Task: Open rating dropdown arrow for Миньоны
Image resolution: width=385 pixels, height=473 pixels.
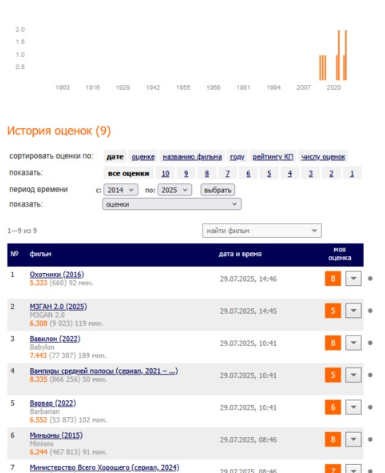Action: tap(353, 439)
